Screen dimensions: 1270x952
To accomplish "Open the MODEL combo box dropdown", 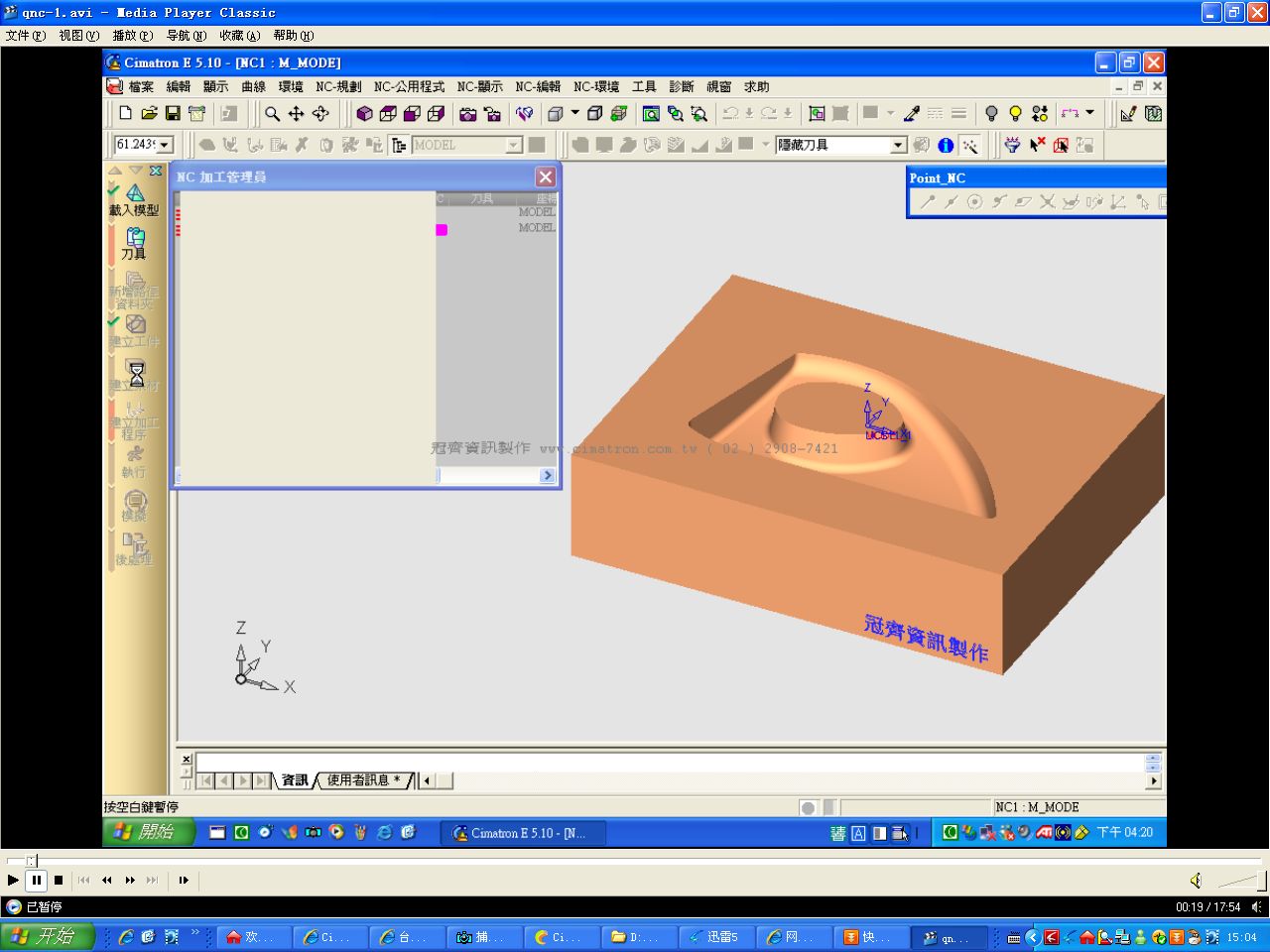I will 514,145.
